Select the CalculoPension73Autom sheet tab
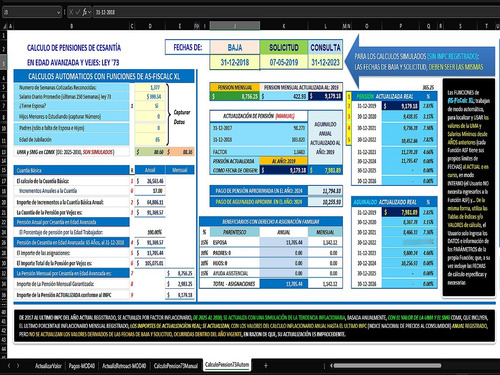 click(x=227, y=365)
